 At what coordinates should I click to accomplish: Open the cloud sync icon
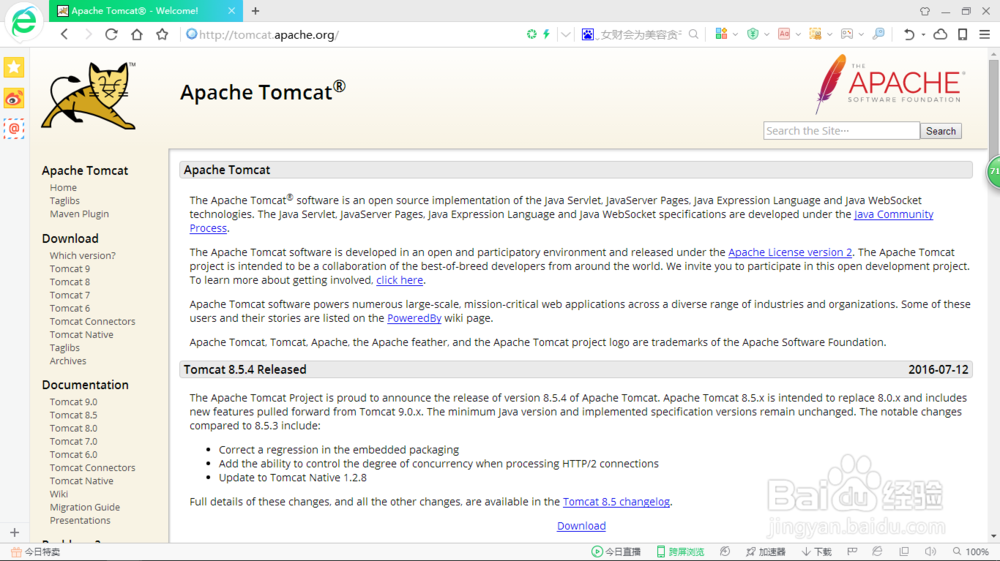pos(940,34)
